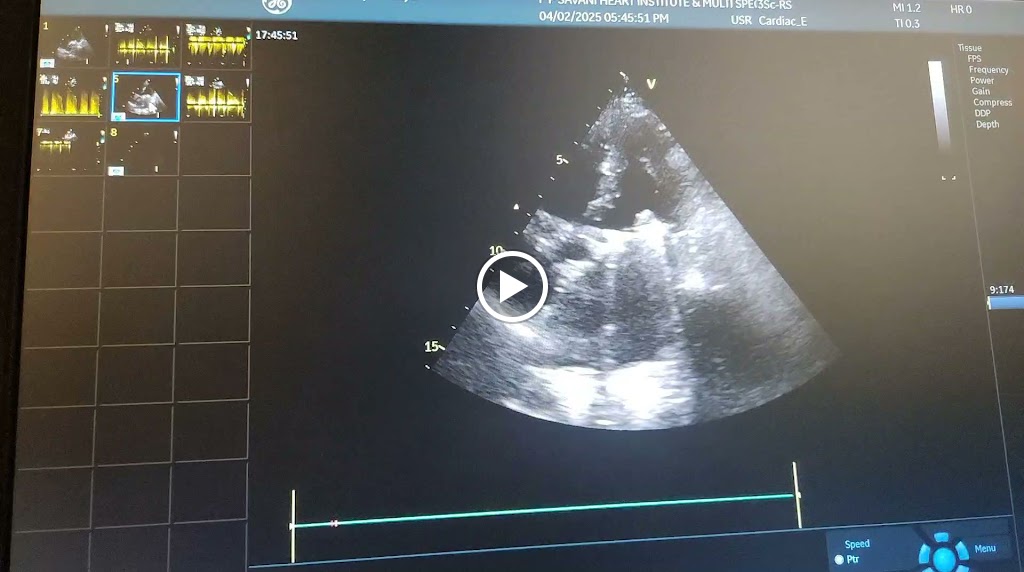Open the Doppler thumbnail in third row

pyautogui.click(x=69, y=149)
